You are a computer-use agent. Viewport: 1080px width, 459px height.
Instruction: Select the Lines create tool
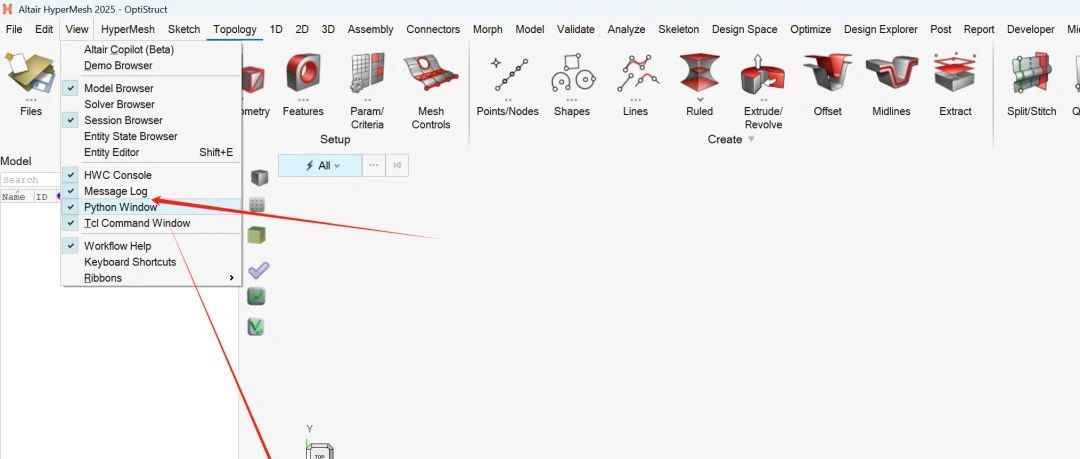[x=636, y=74]
